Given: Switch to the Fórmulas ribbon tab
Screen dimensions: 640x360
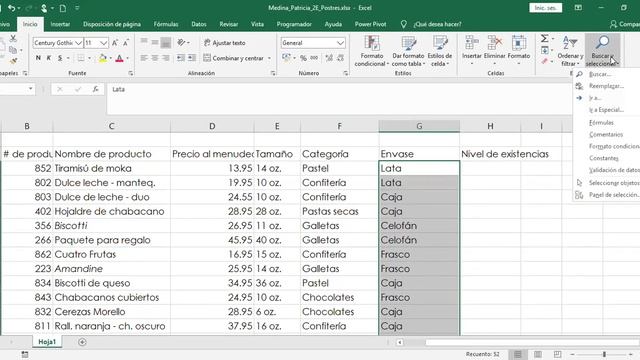Looking at the screenshot, I should (x=166, y=24).
